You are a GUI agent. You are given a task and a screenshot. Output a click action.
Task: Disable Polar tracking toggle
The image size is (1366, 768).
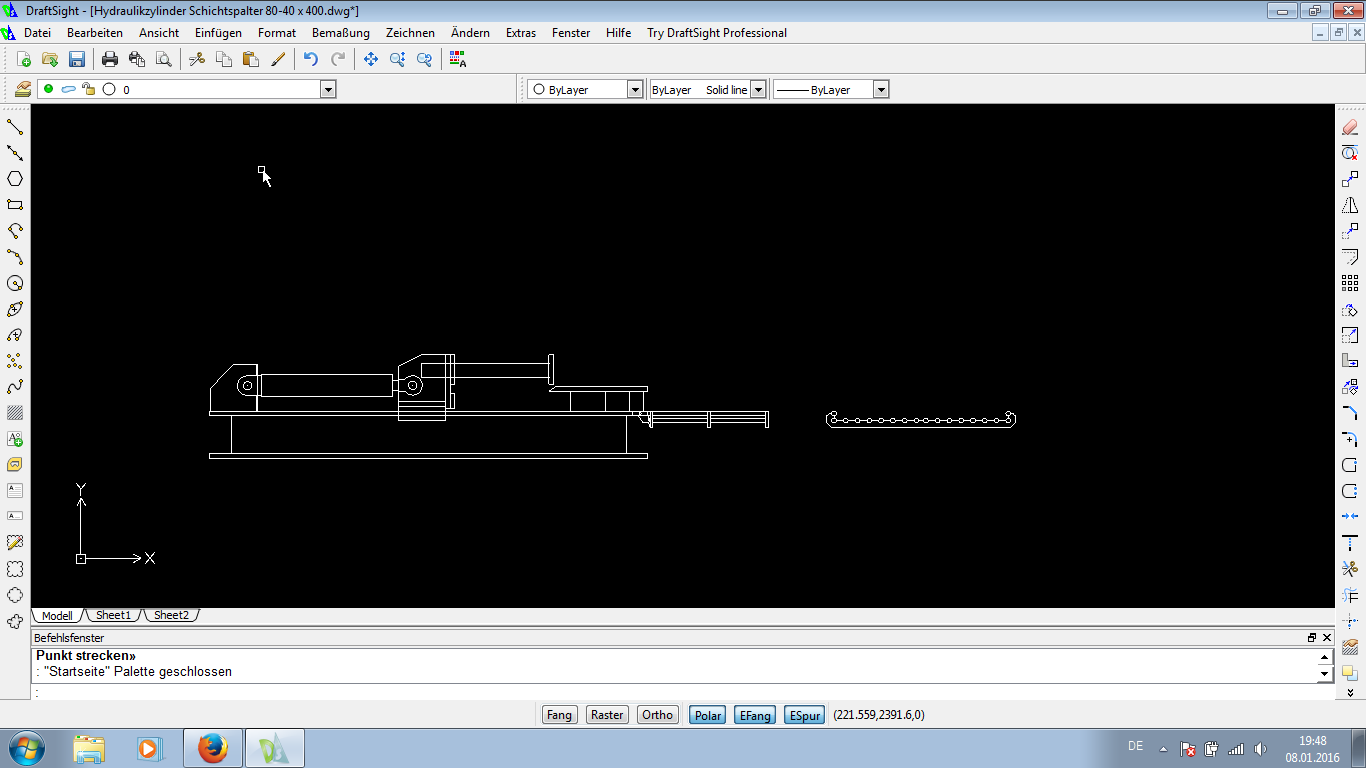click(708, 715)
